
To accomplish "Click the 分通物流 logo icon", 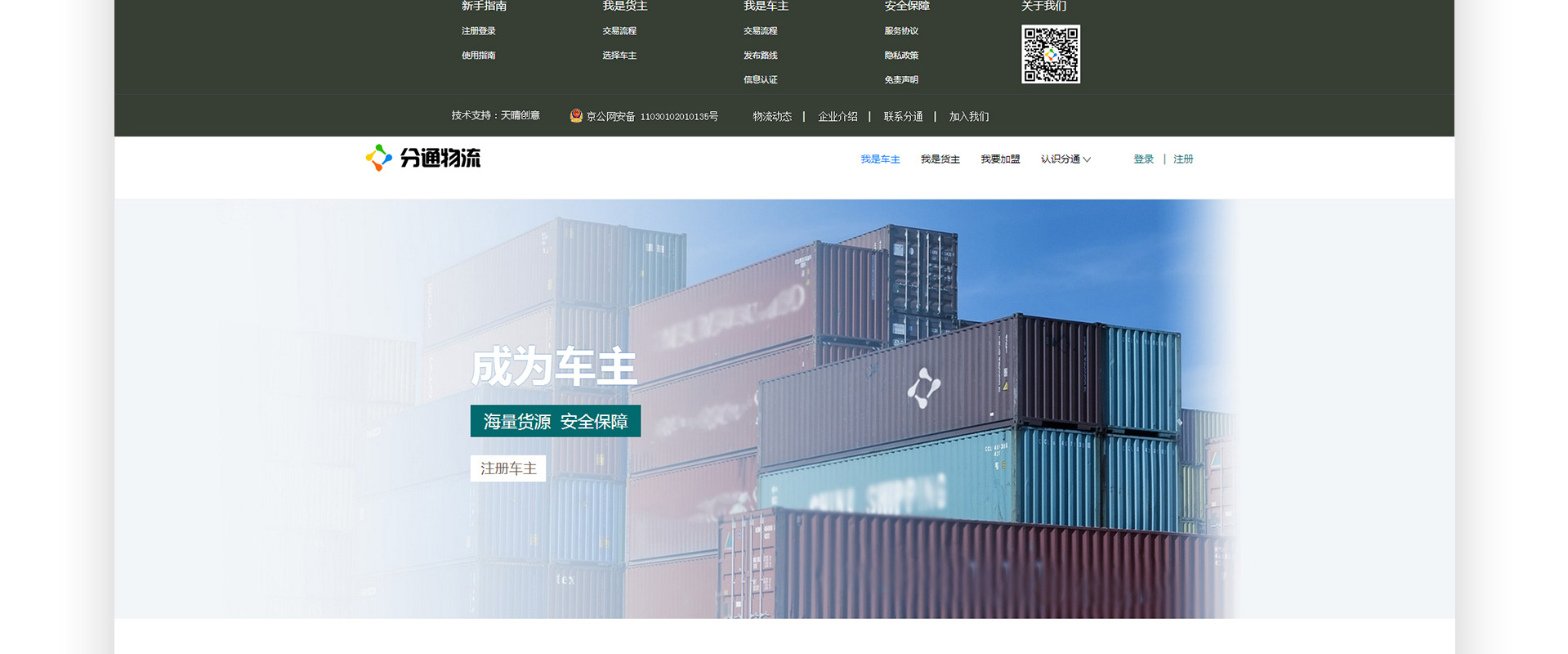I will tap(378, 158).
